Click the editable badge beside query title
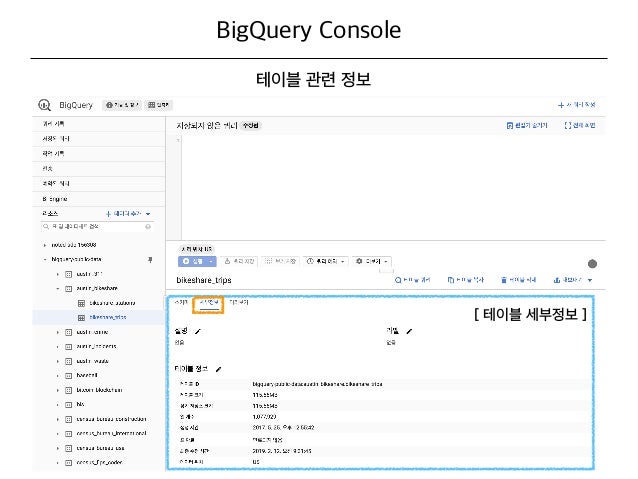This screenshot has width=638, height=479. point(250,125)
